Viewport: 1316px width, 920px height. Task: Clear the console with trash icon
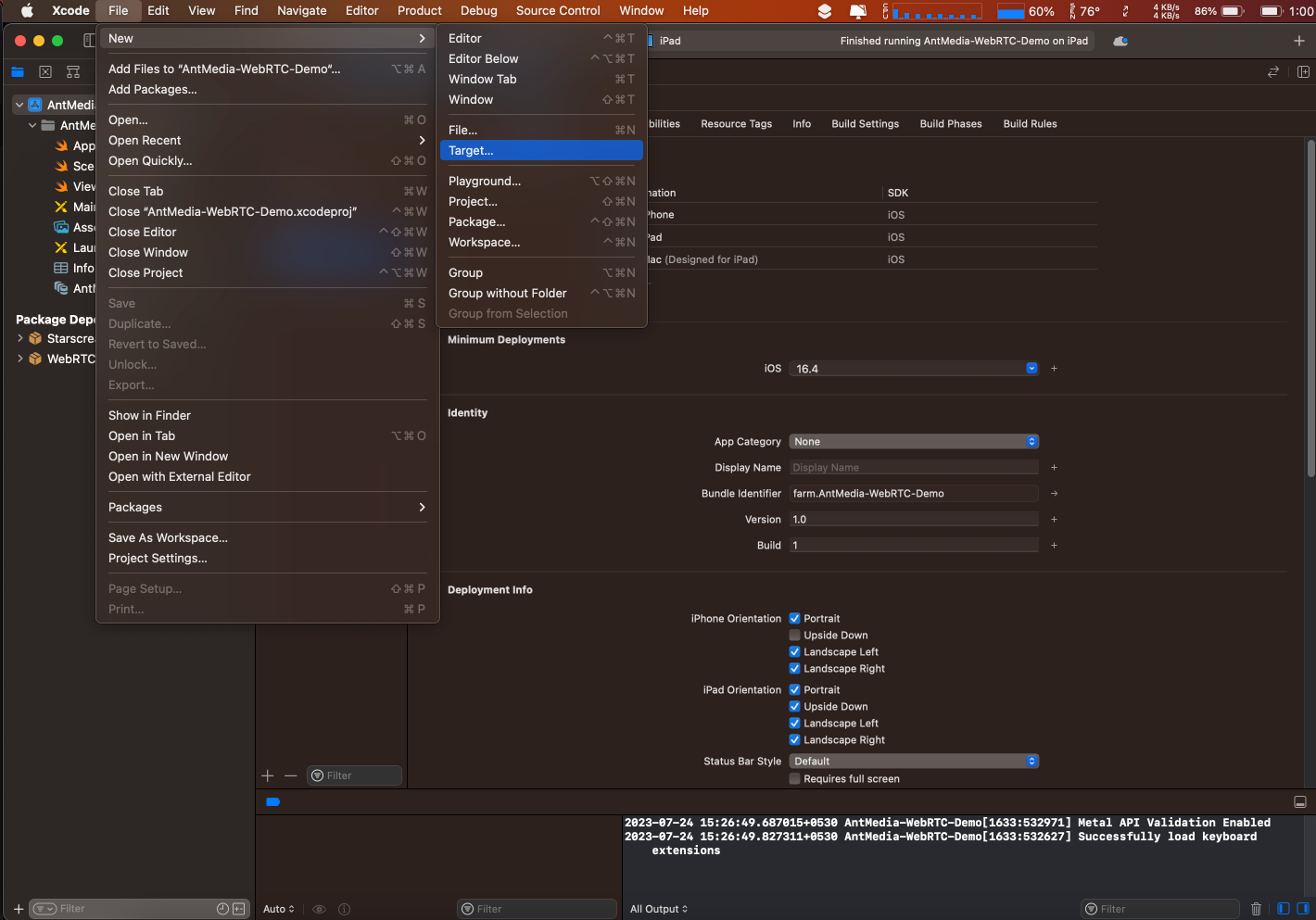[x=1257, y=909]
